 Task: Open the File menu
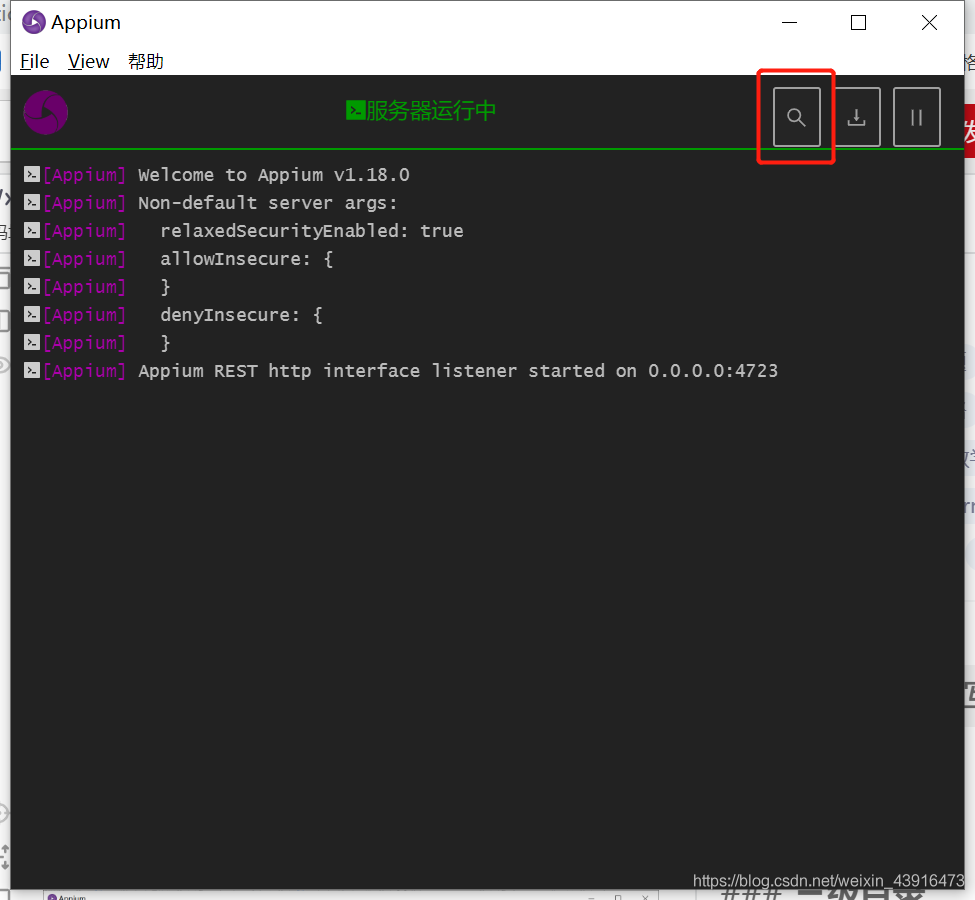point(34,62)
